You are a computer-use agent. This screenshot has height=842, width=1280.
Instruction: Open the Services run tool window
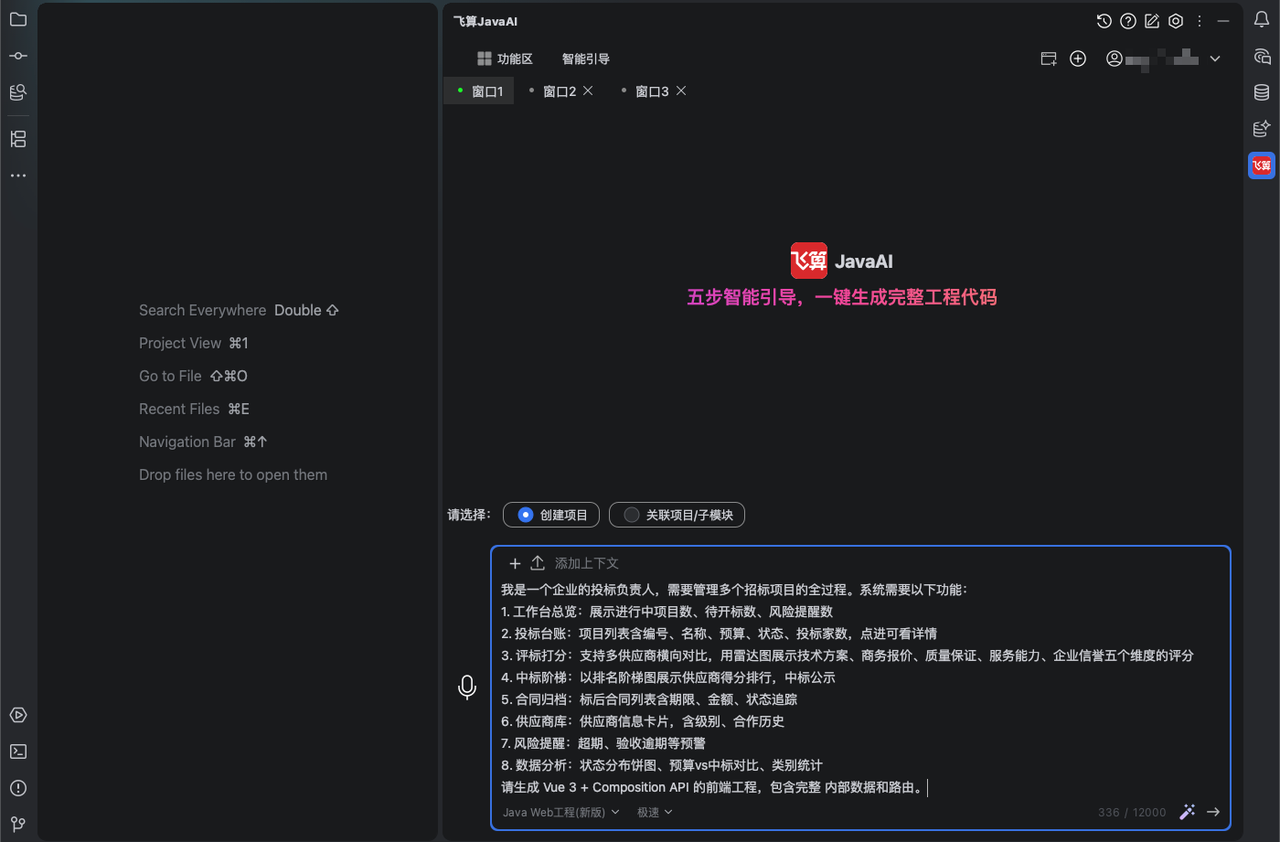tap(18, 715)
